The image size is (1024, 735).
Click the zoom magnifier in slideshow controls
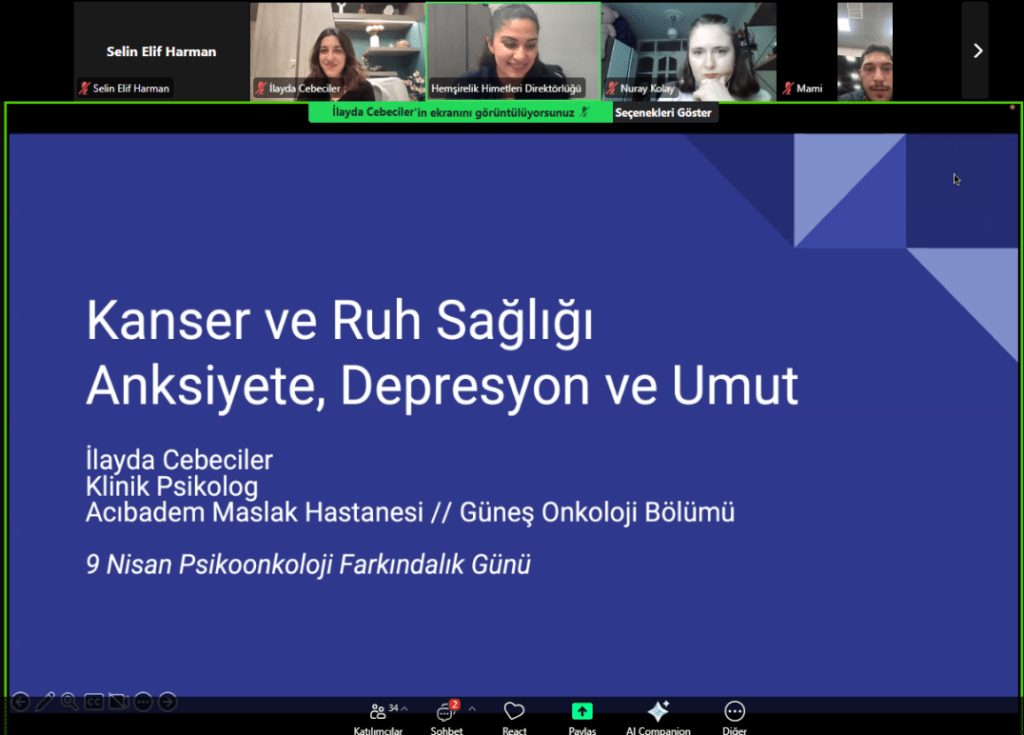click(x=69, y=702)
